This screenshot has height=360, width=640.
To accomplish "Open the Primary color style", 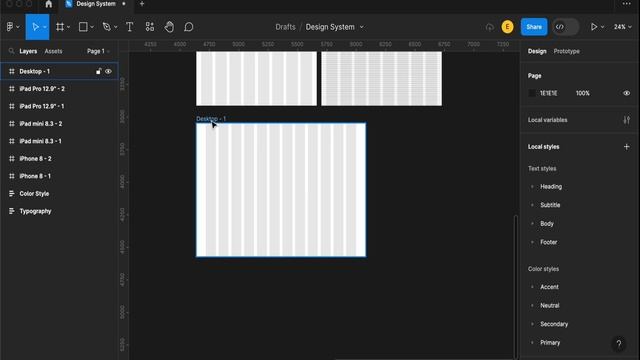I will click(x=550, y=342).
